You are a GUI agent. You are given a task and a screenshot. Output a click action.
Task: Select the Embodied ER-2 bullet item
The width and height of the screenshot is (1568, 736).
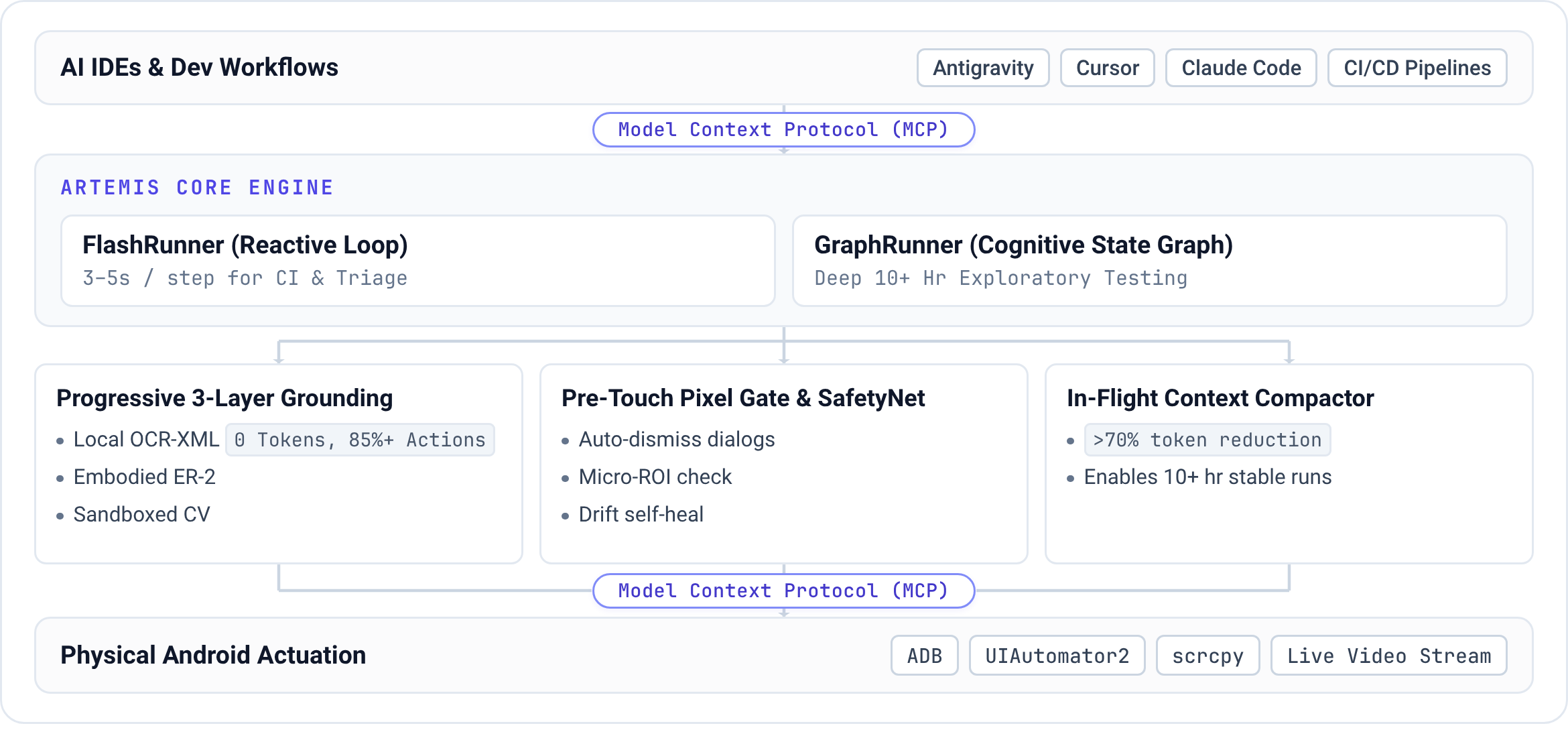tap(144, 477)
